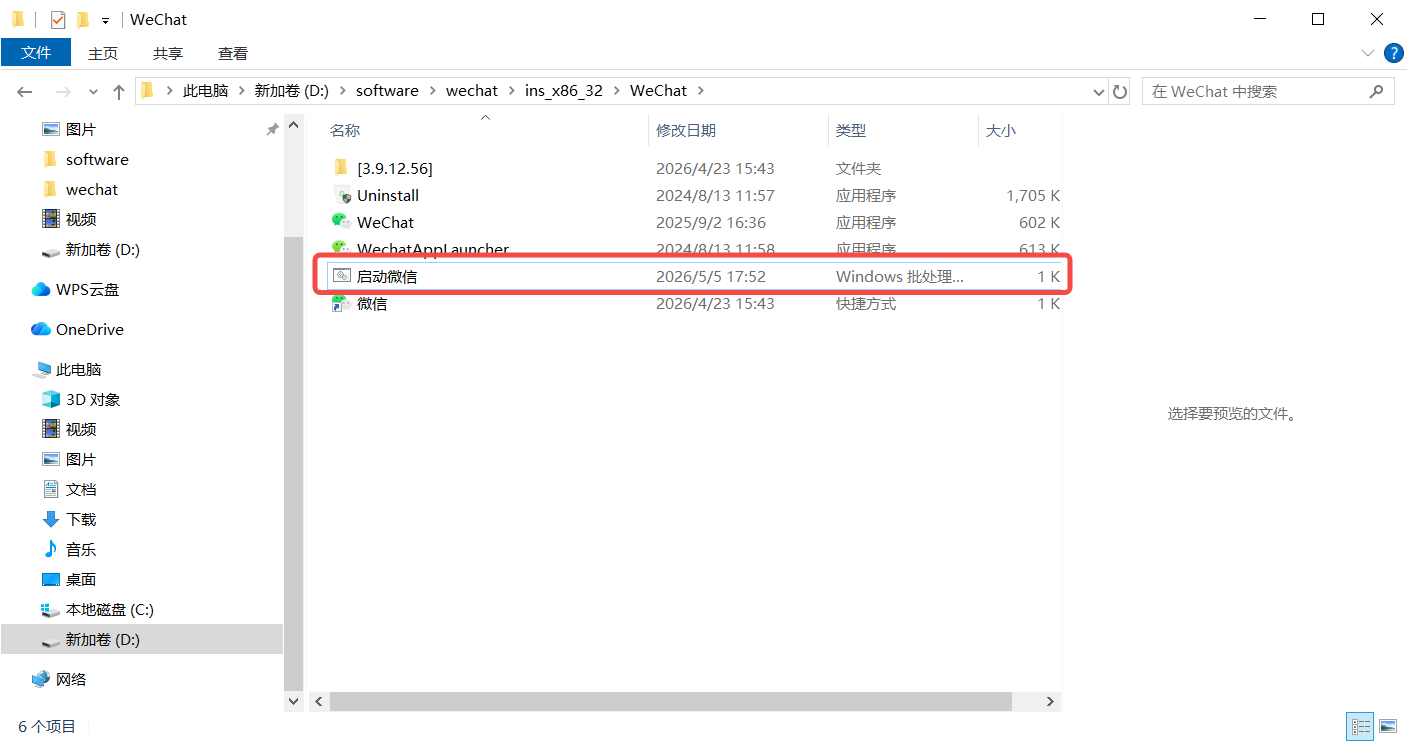
Task: Go forward with the right arrow
Action: pos(63,91)
